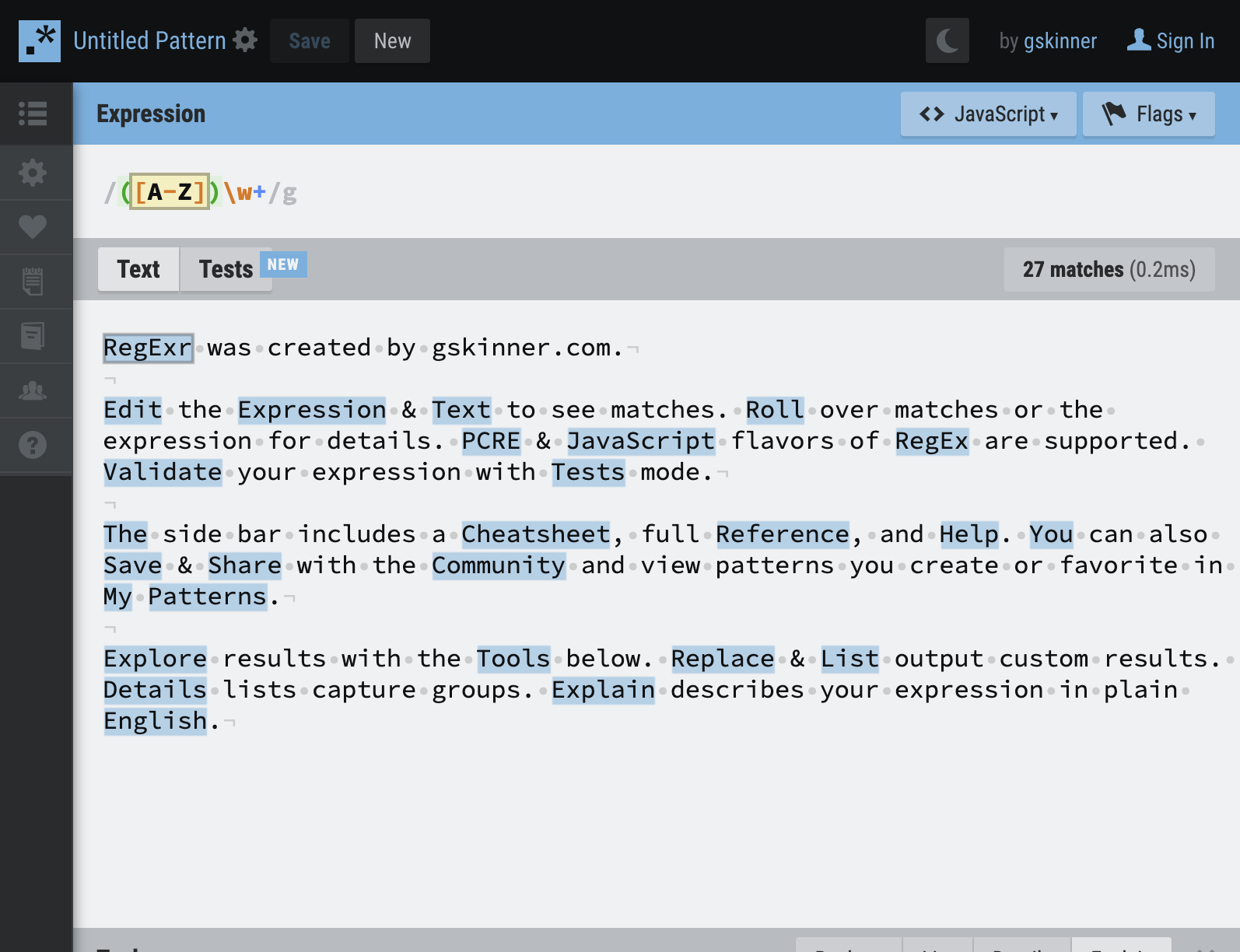Click the Save button

310,40
